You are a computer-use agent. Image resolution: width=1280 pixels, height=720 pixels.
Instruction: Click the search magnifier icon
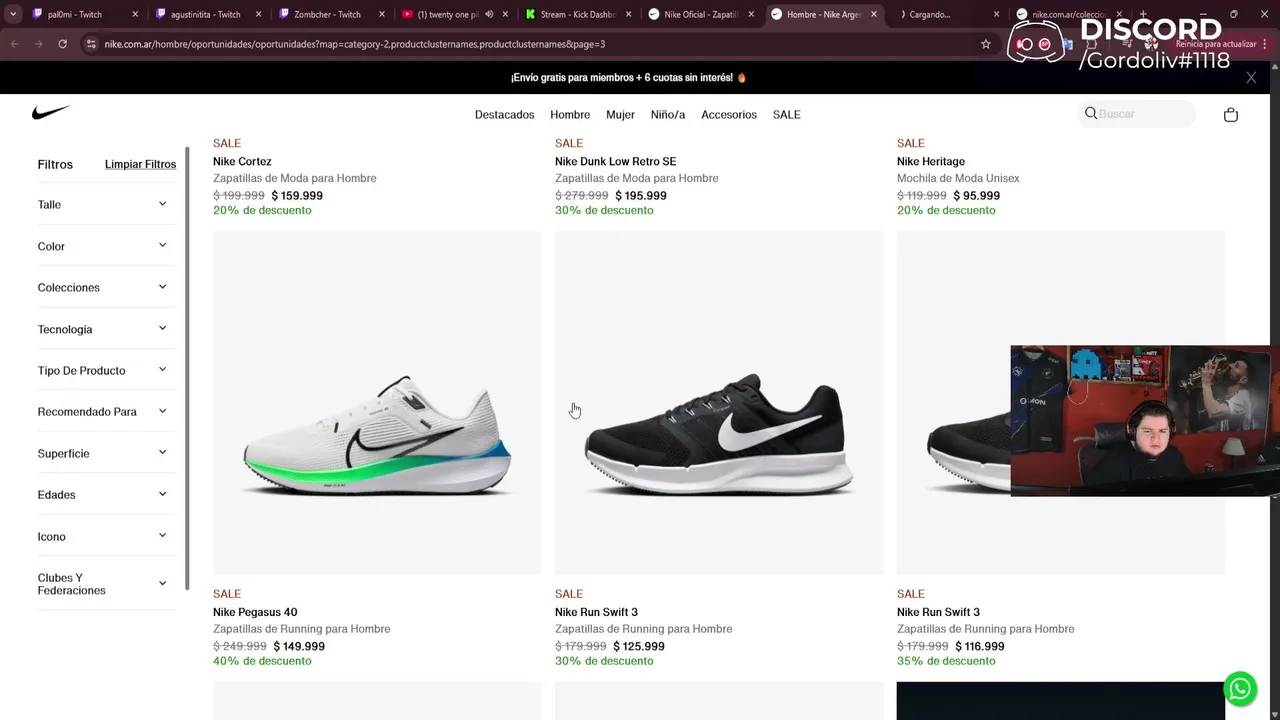click(1091, 114)
